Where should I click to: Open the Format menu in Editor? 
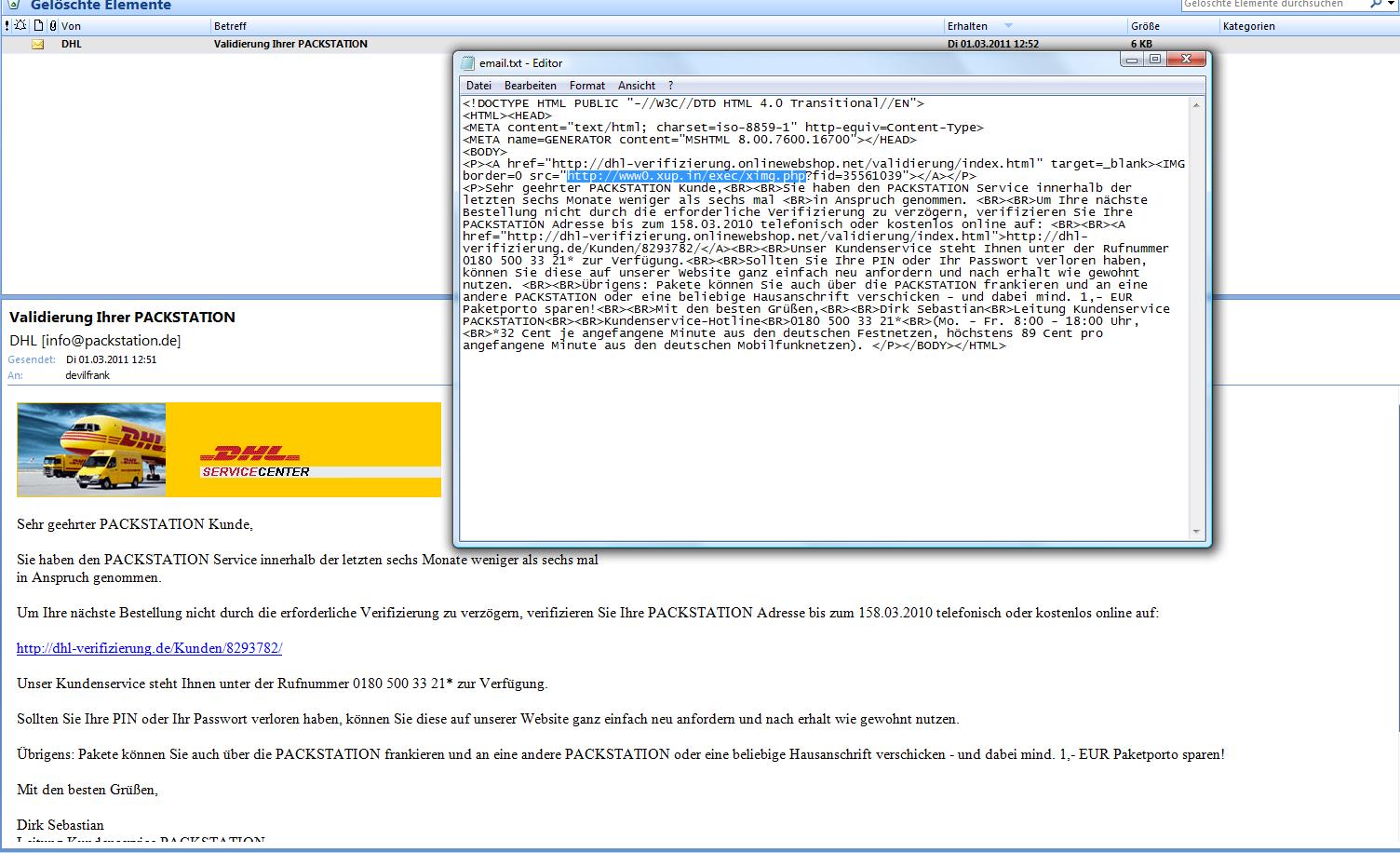(x=586, y=86)
